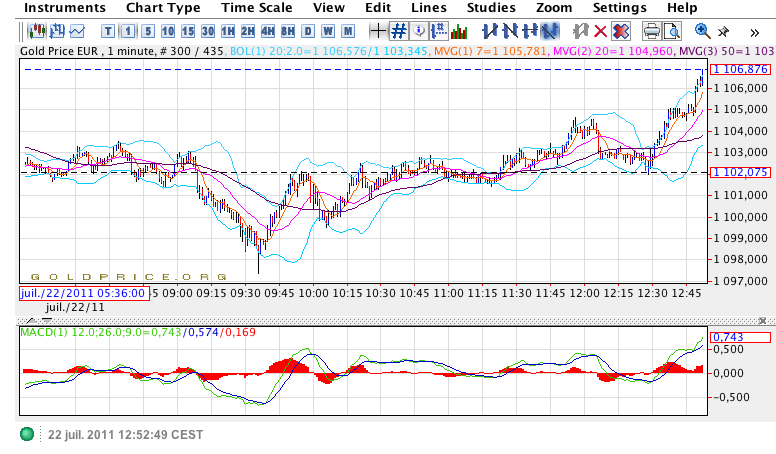The height and width of the screenshot is (454, 776).
Task: Open print preview icon
Action: 671,30
